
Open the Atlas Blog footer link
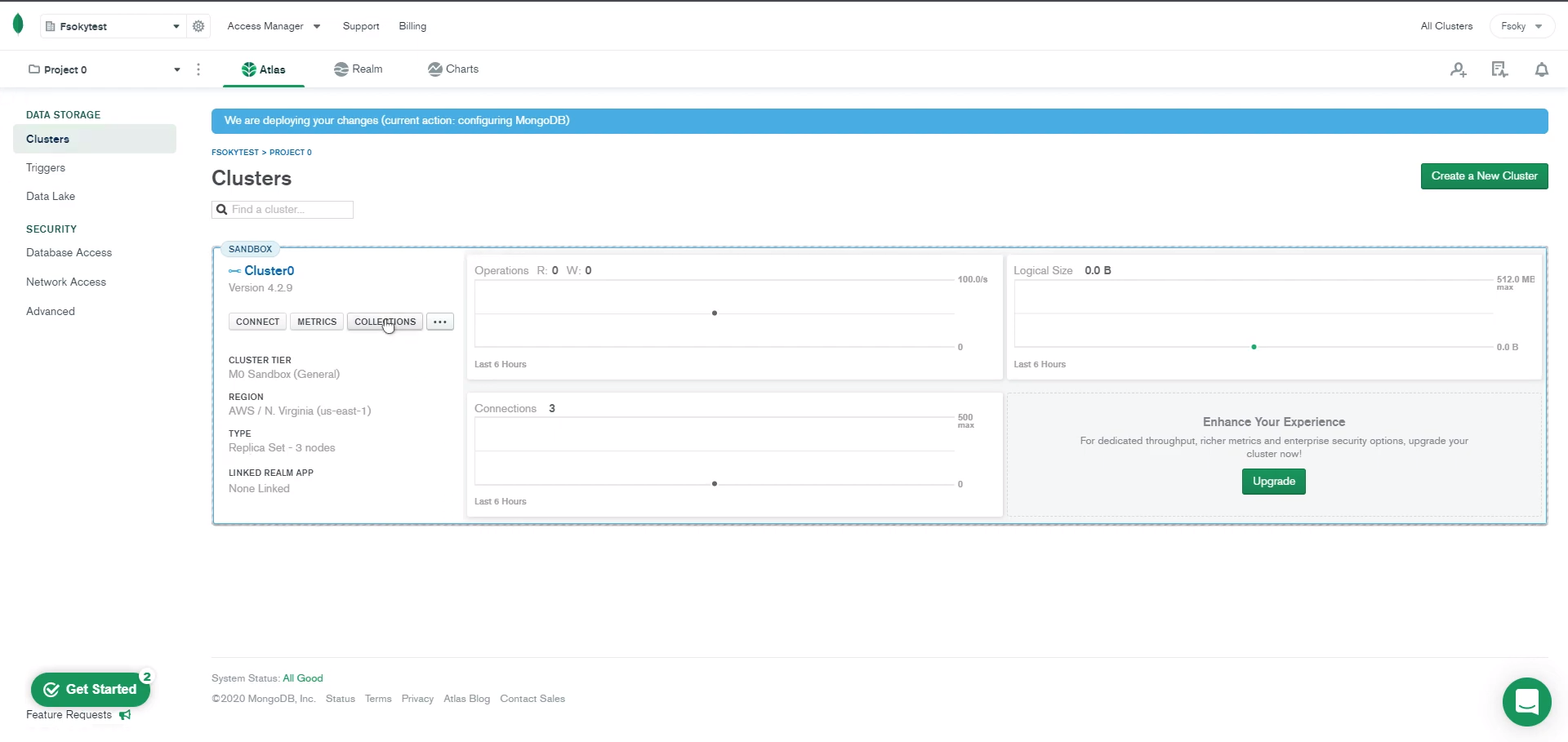[467, 699]
